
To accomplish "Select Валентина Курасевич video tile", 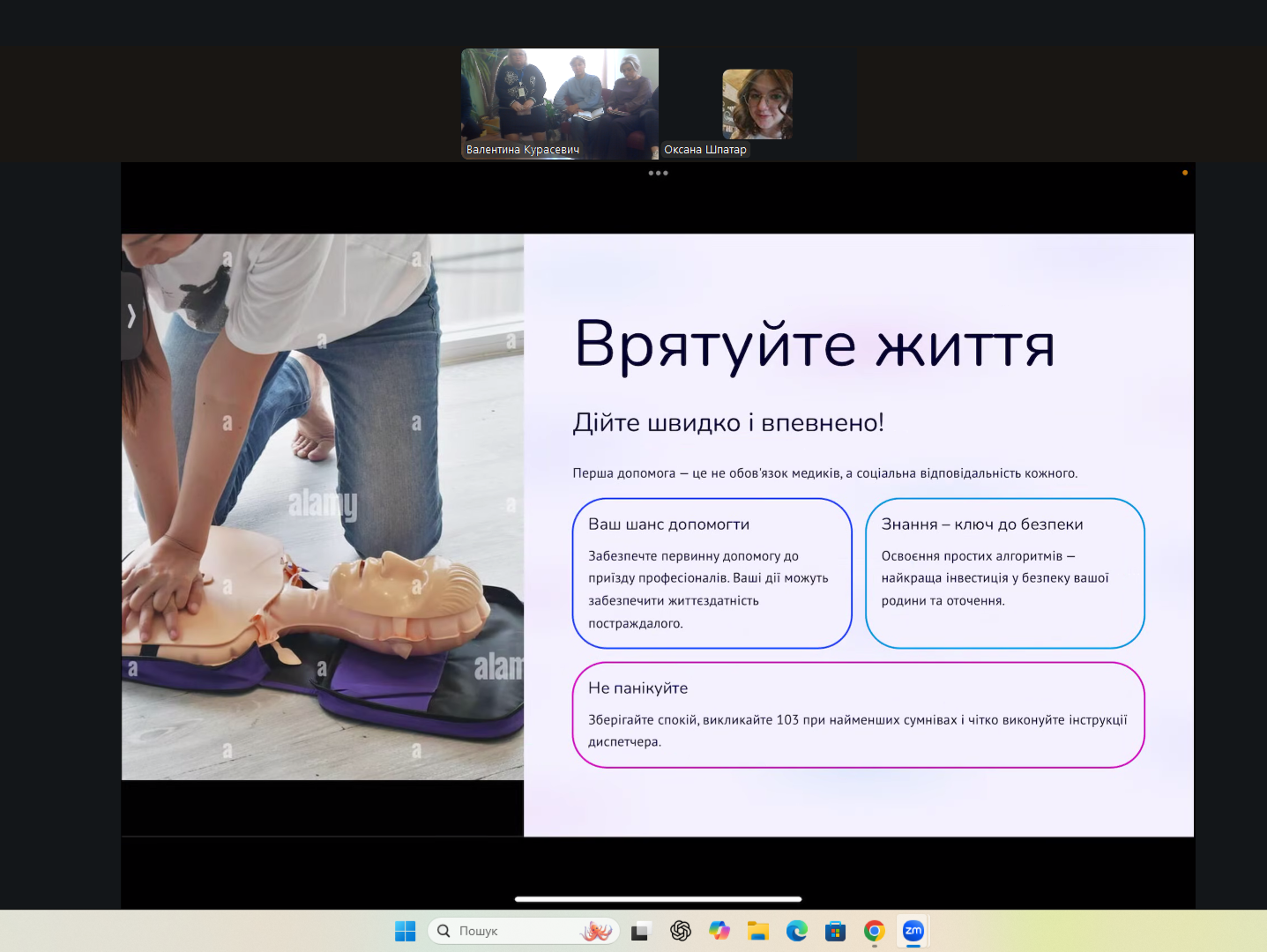I will [559, 103].
